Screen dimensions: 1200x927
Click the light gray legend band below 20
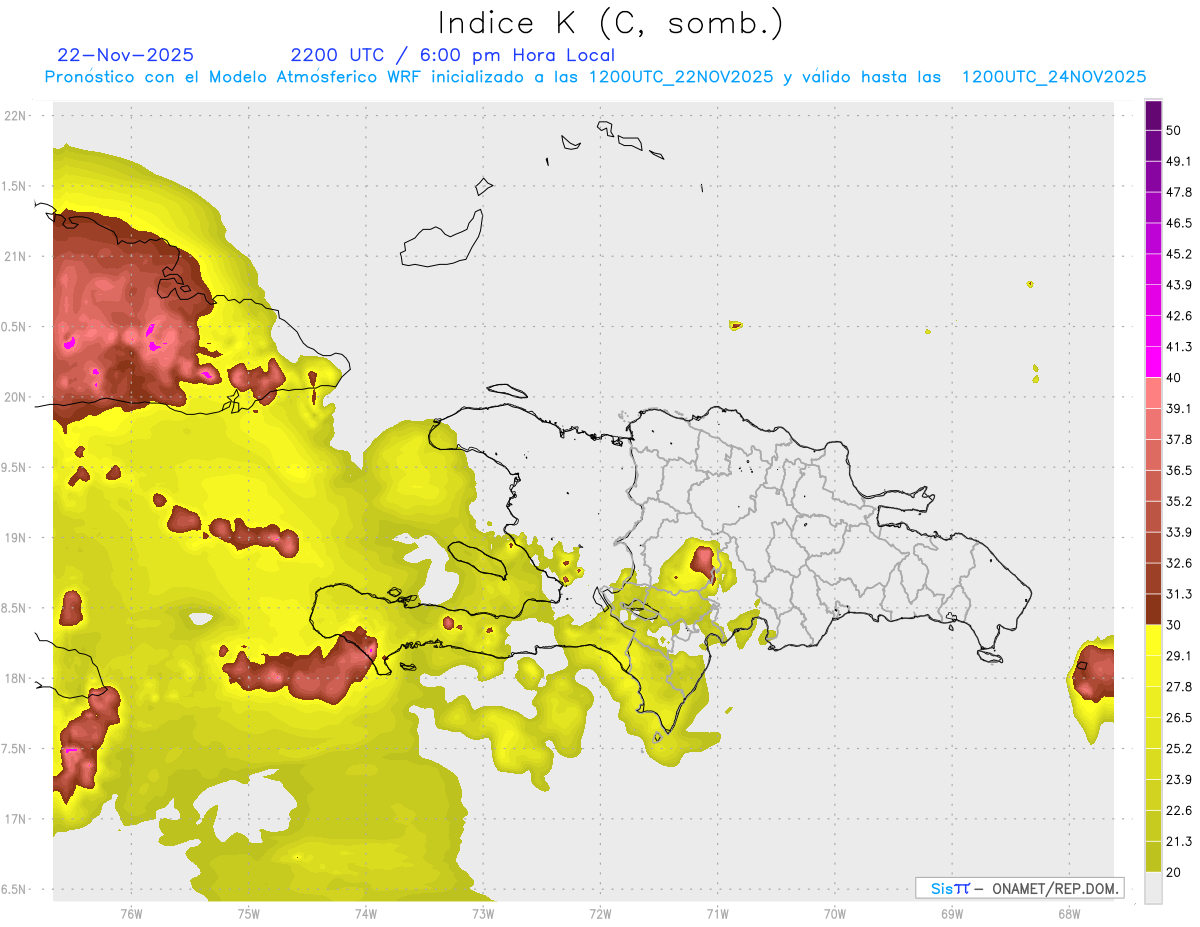[x=1153, y=887]
